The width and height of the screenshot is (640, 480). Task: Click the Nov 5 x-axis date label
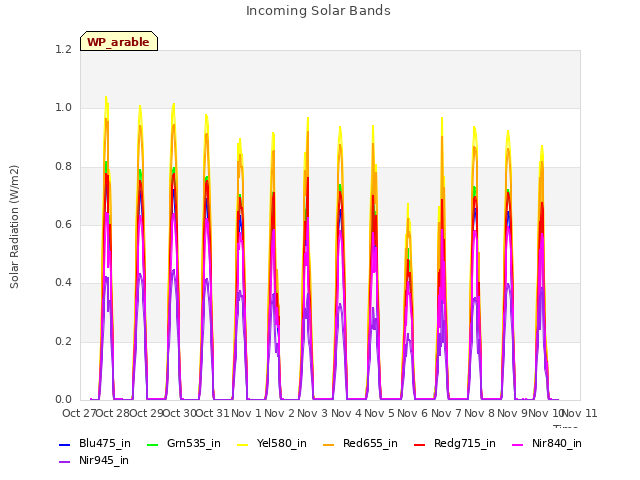(x=379, y=413)
